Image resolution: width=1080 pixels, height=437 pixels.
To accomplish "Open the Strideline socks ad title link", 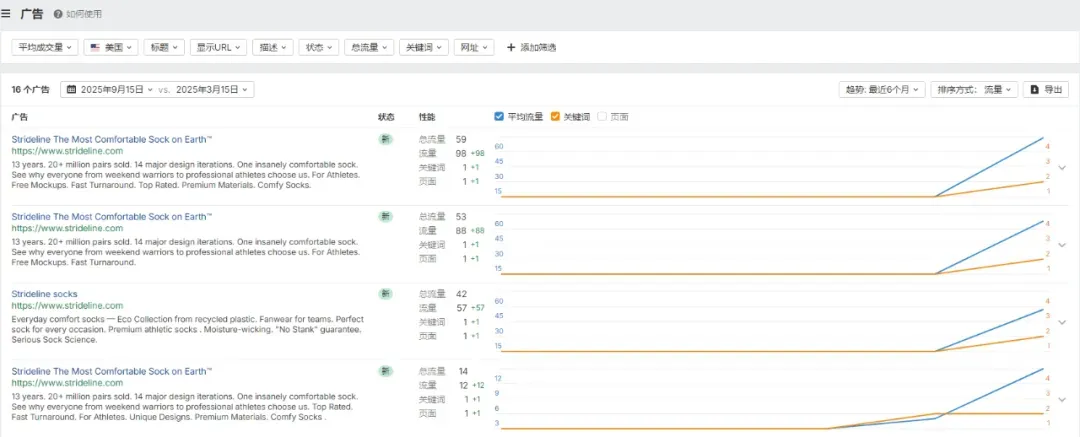I will tap(45, 294).
